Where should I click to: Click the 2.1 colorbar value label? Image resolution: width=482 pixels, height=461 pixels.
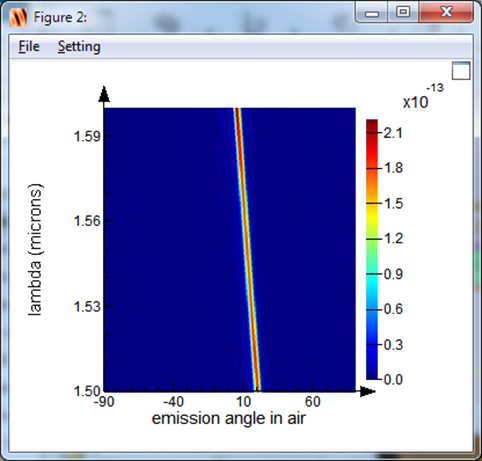[393, 133]
